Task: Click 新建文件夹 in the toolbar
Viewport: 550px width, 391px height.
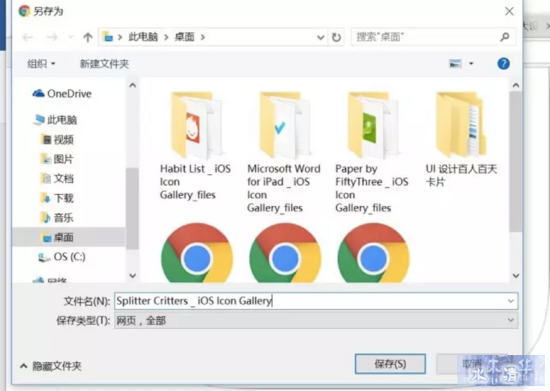Action: (x=104, y=64)
